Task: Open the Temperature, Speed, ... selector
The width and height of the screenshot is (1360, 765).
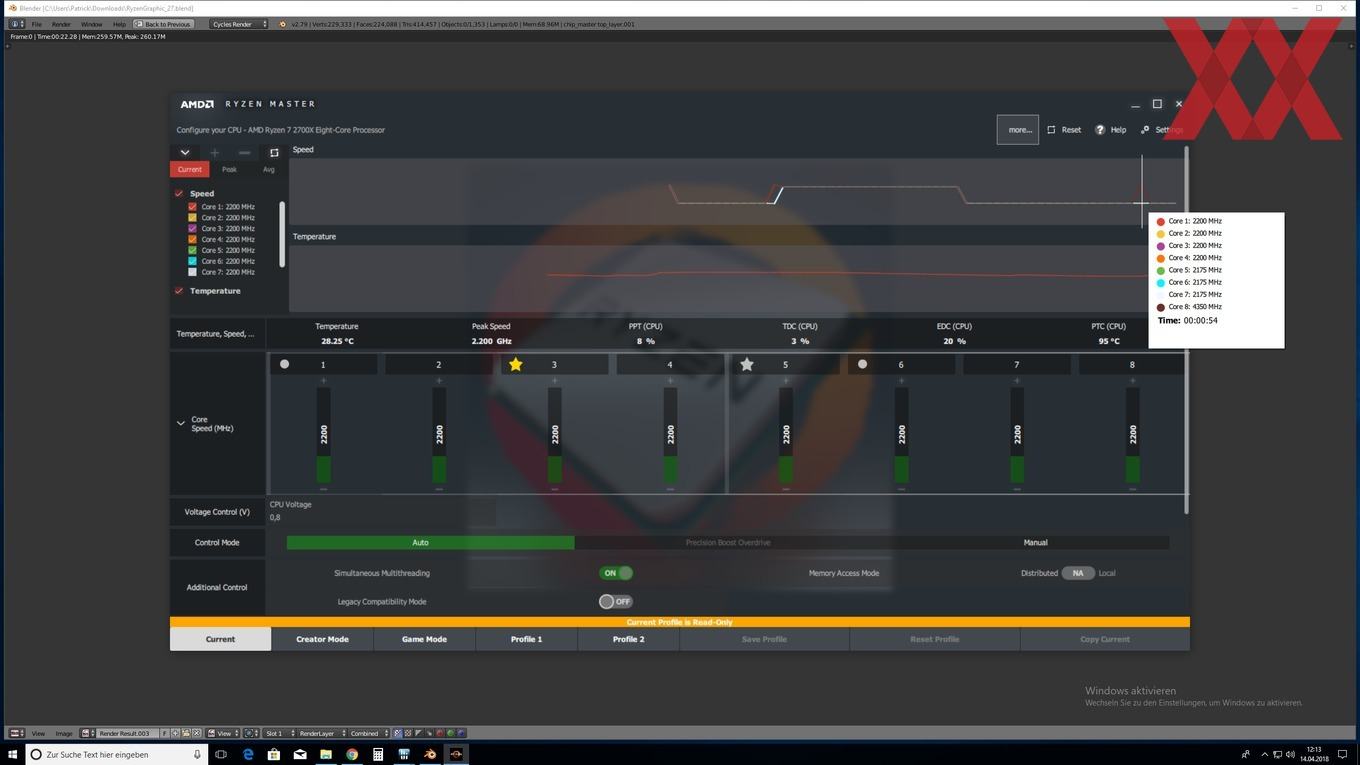Action: (x=216, y=334)
